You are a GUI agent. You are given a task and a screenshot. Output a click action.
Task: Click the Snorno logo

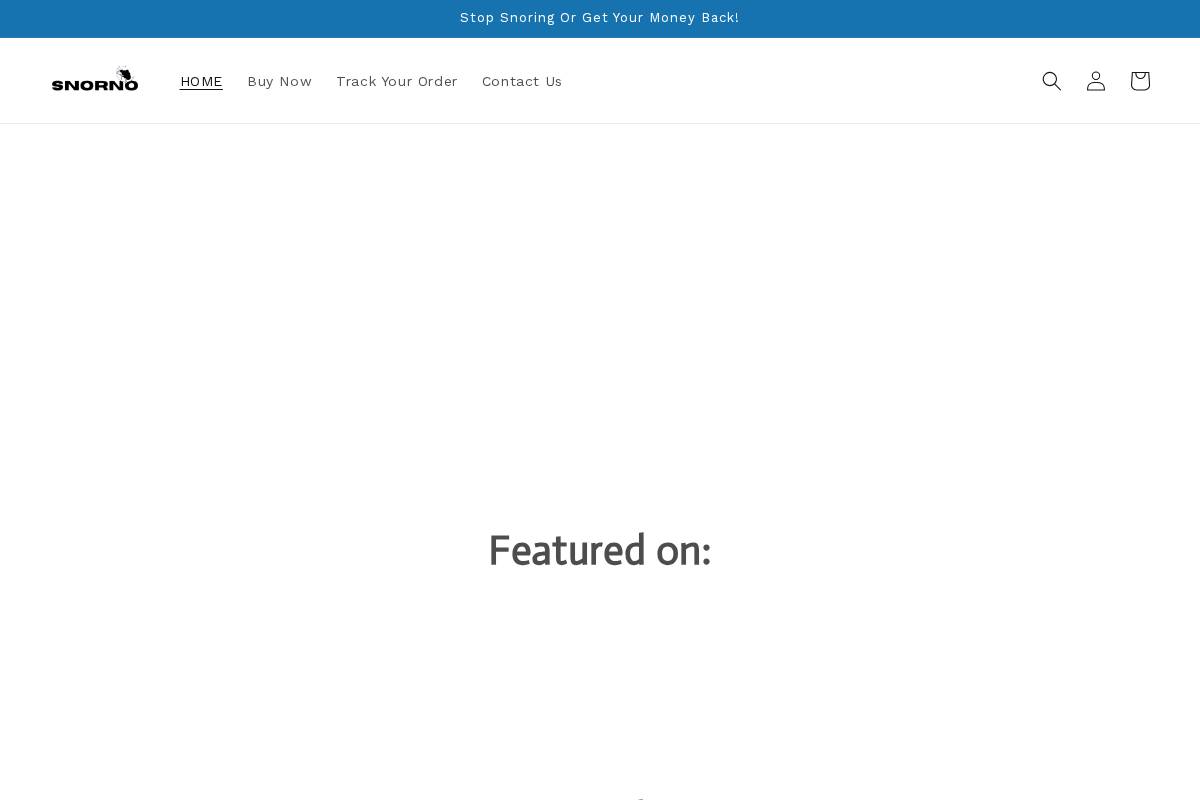(x=95, y=80)
